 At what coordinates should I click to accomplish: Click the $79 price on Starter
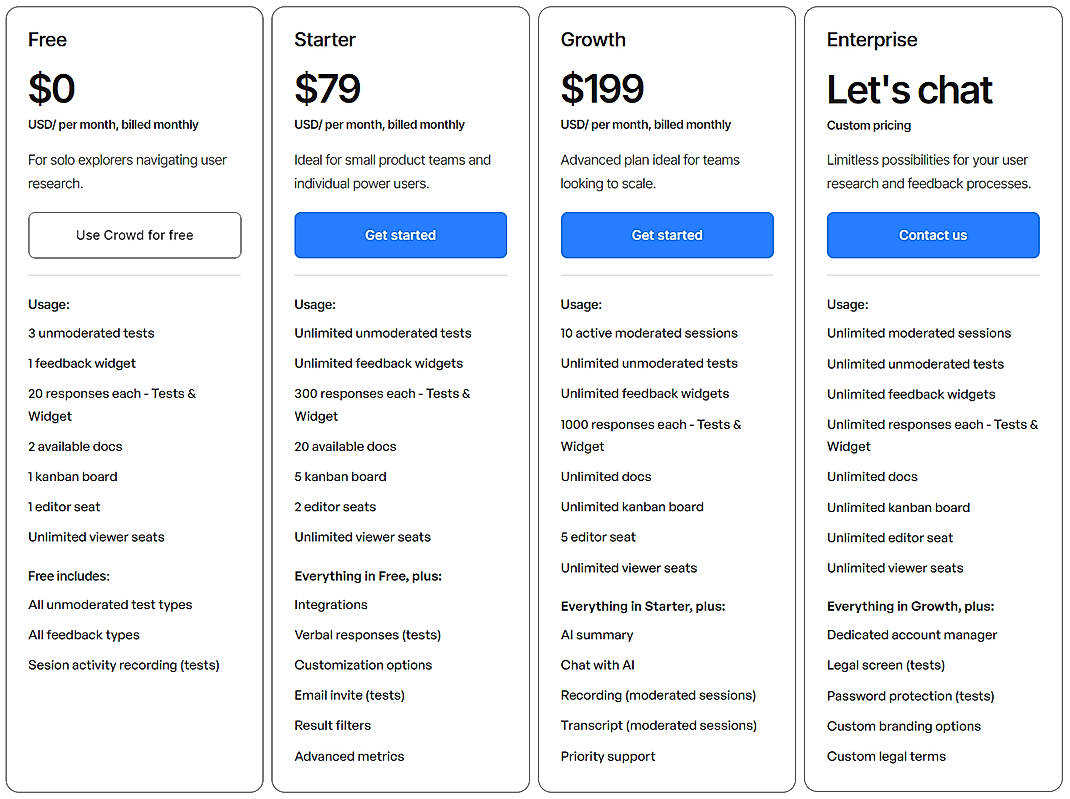point(326,90)
